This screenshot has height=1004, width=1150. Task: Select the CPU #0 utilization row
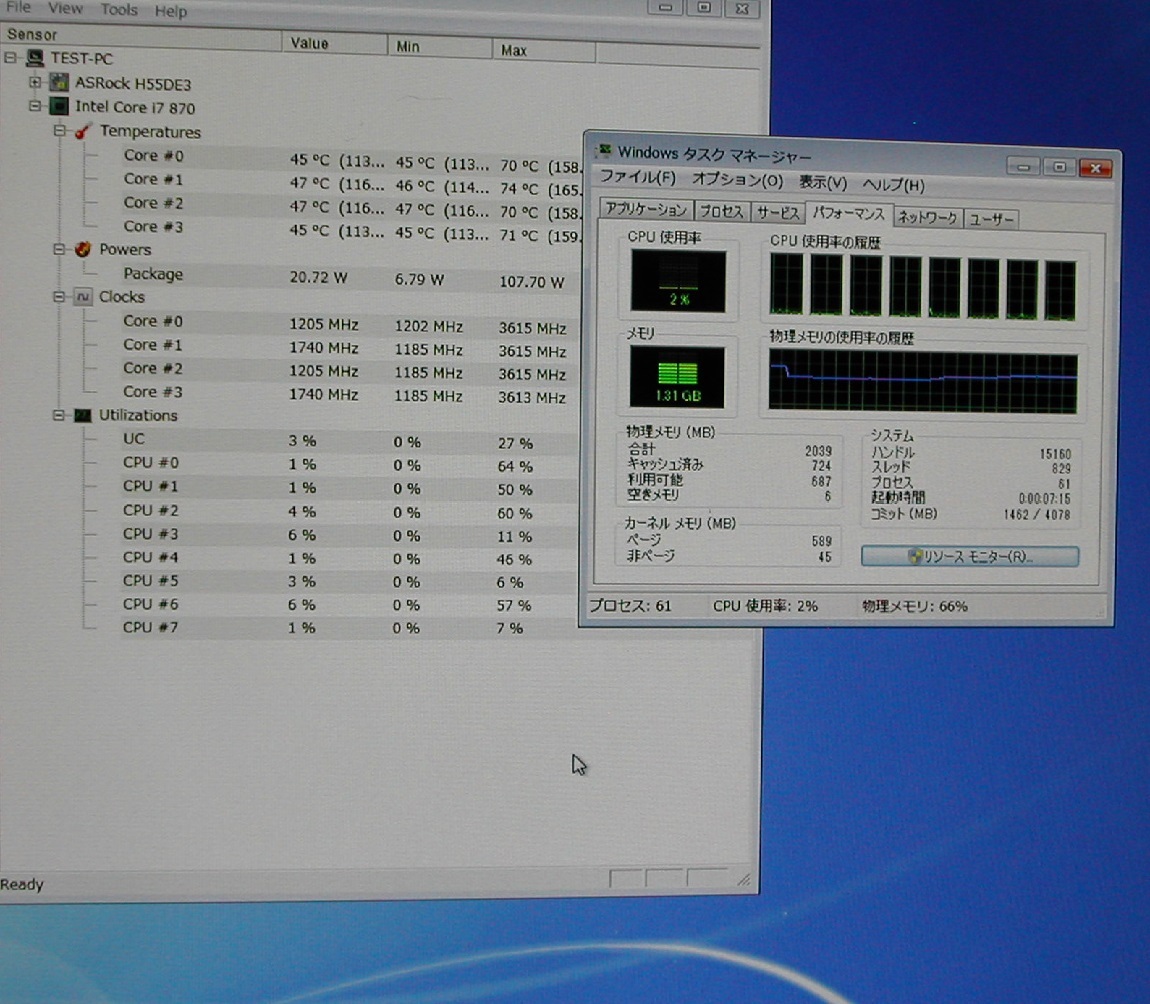tap(349, 463)
